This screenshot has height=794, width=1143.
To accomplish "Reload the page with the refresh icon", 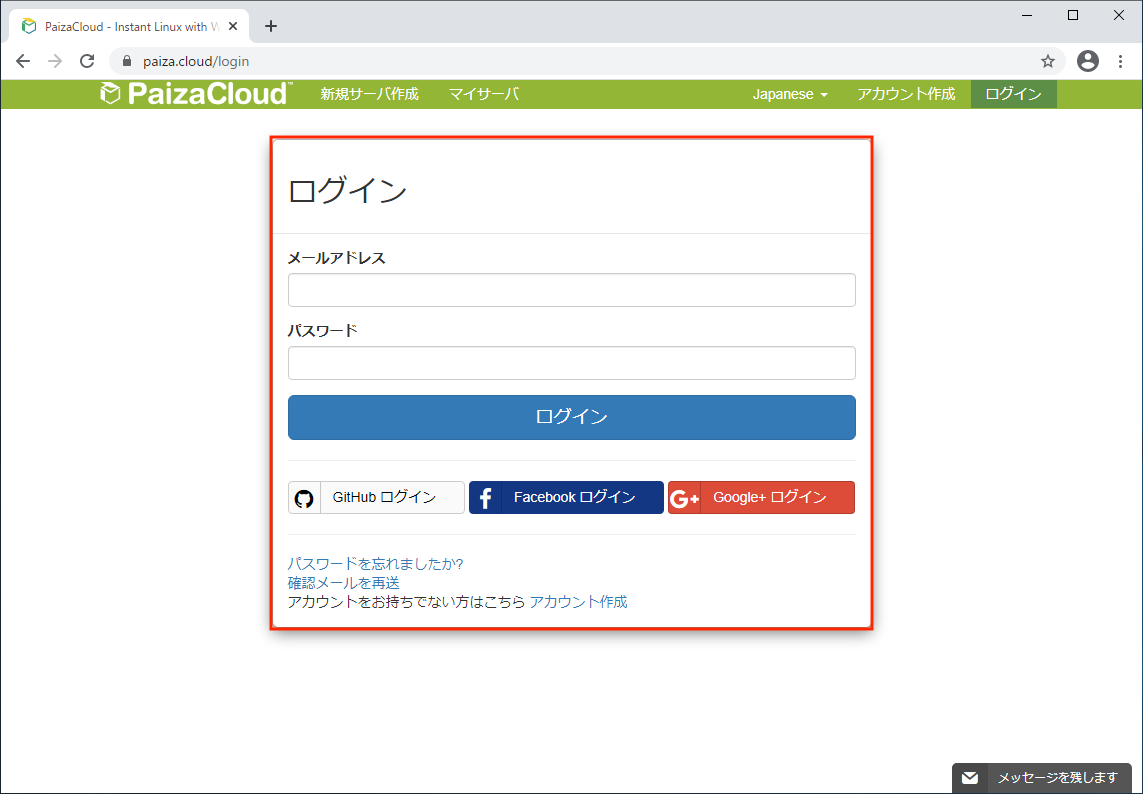I will pos(87,61).
